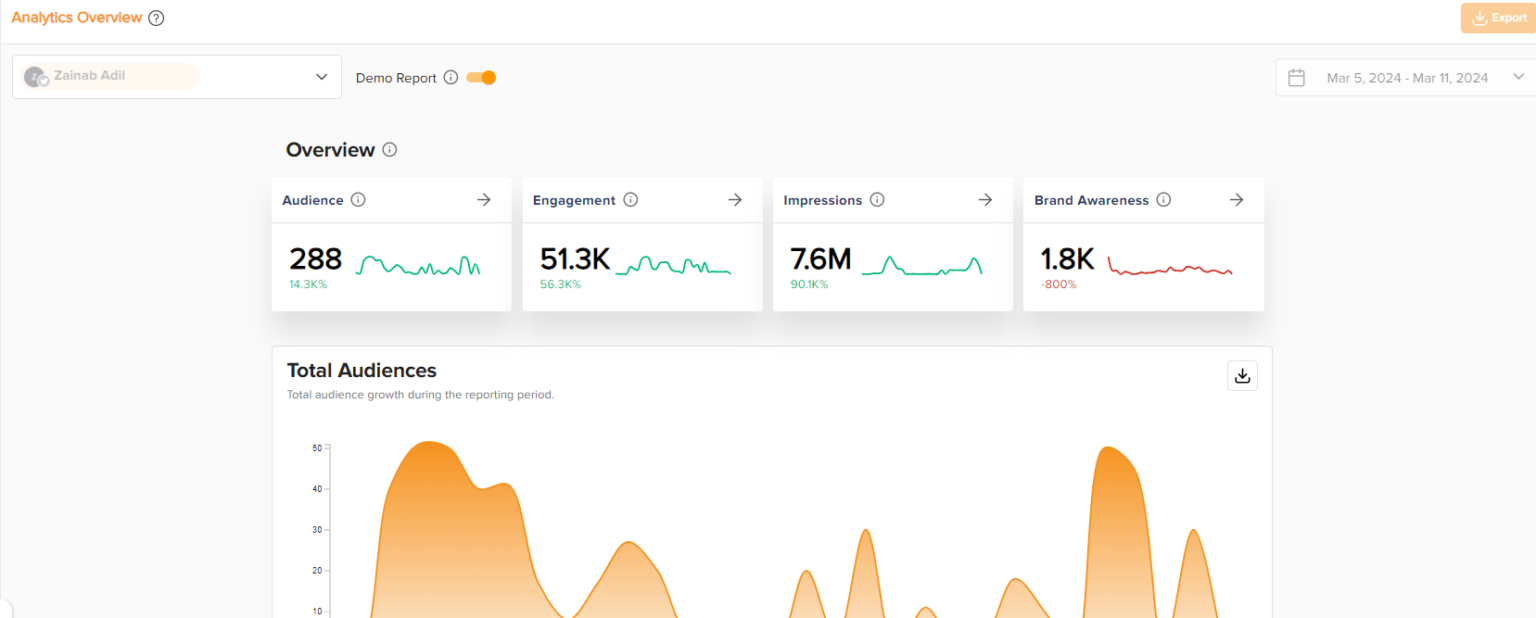
Task: Open the date range dropdown chevron
Action: click(x=1519, y=76)
